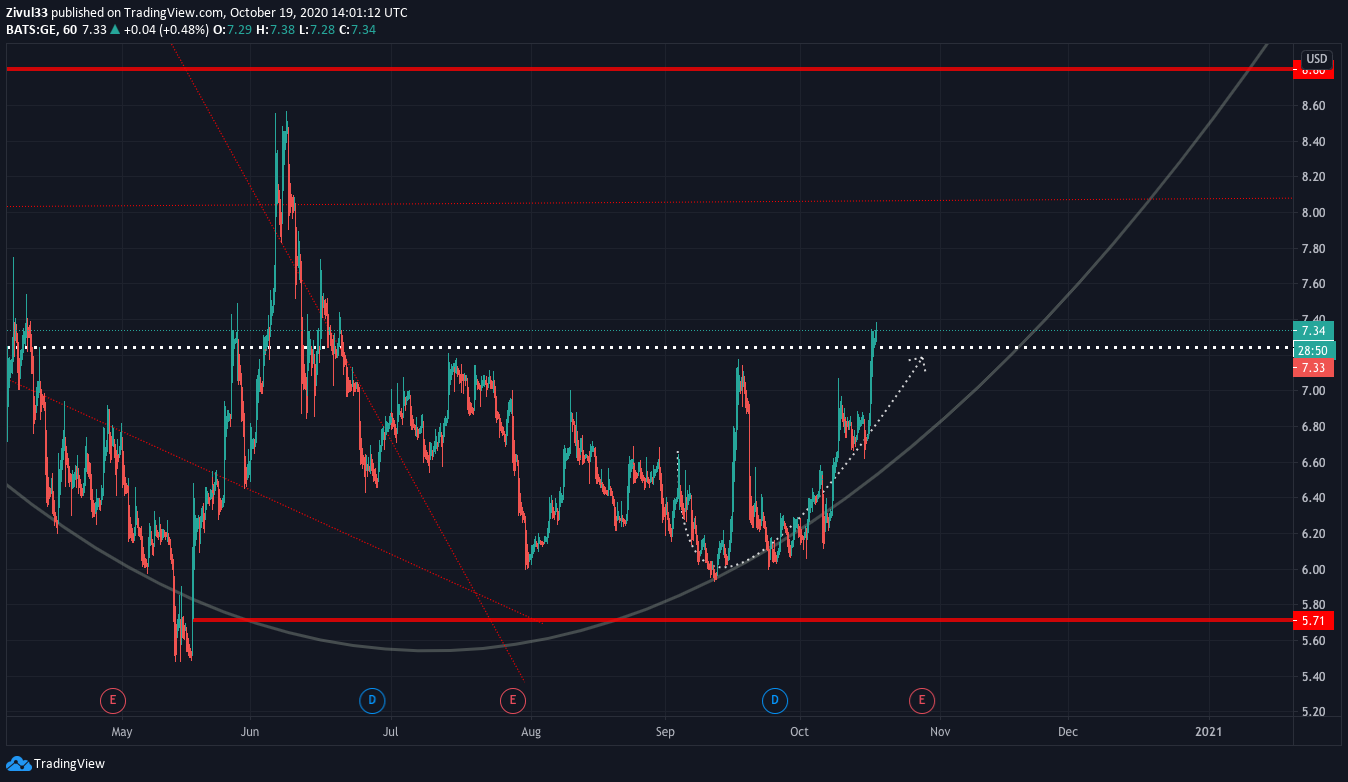
Task: Click the earnings E marker before Nov
Action: 922,701
